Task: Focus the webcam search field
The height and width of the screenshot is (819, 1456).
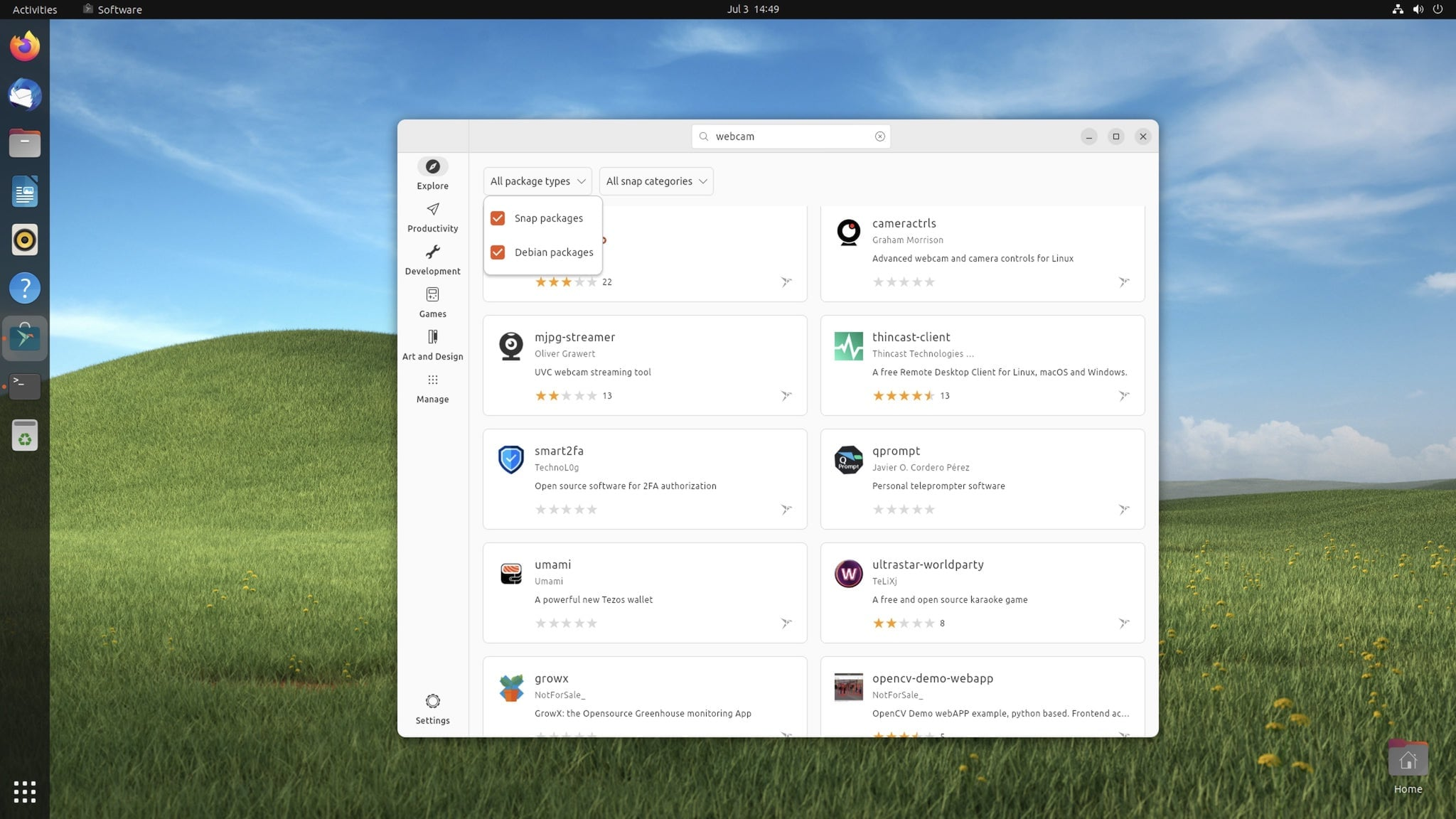Action: [791, 136]
